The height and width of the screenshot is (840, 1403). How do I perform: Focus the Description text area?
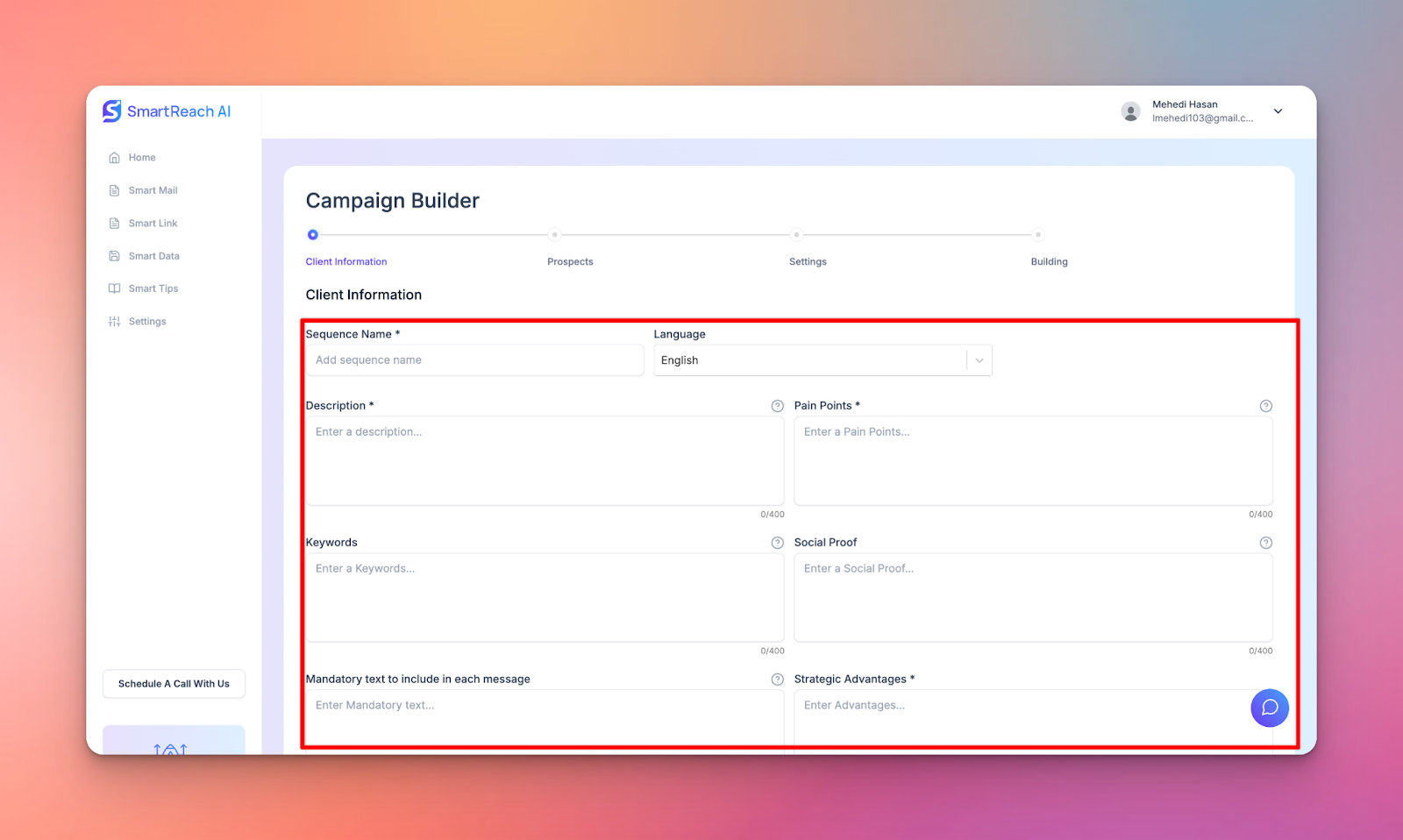(x=545, y=460)
